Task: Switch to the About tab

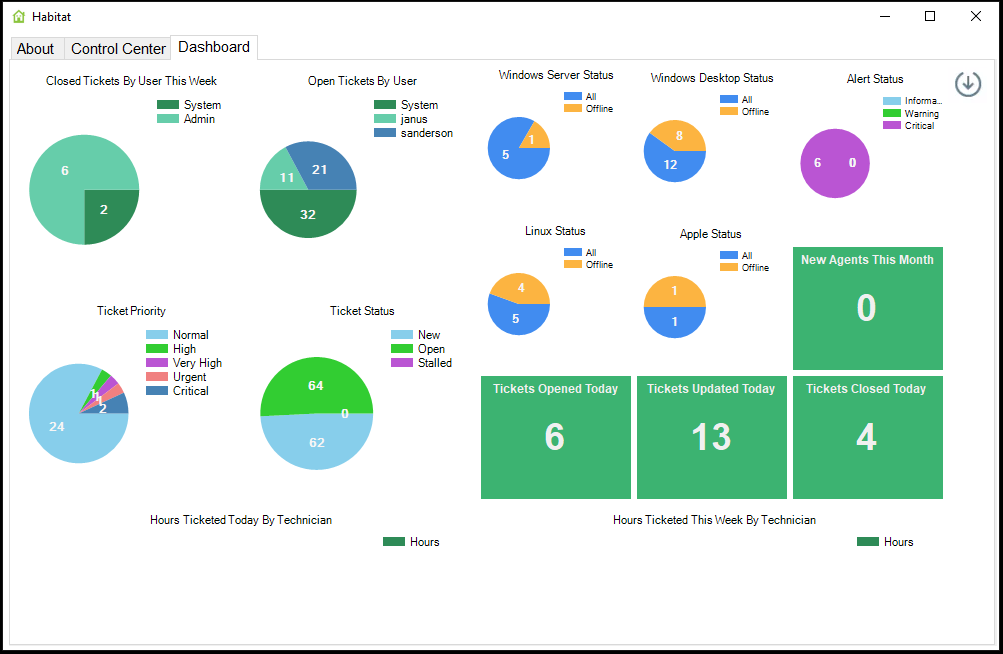Action: pyautogui.click(x=36, y=48)
